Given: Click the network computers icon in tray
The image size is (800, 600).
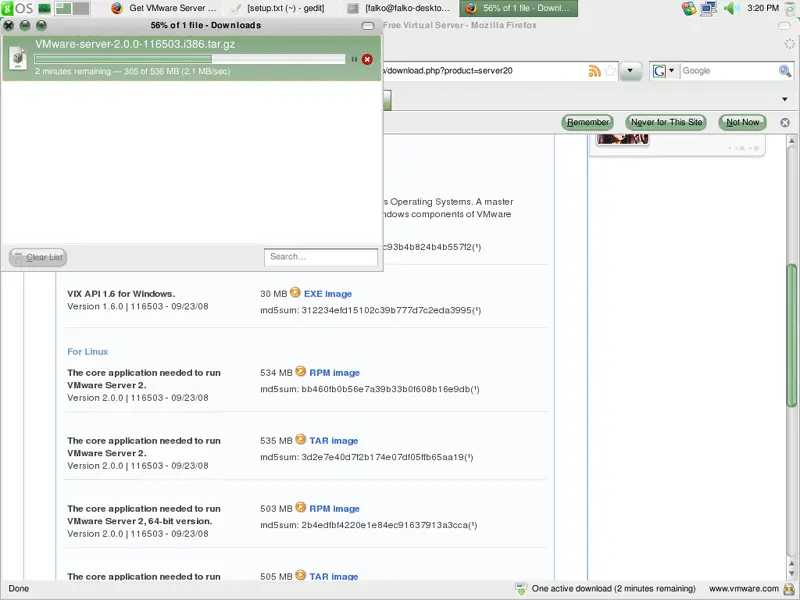Looking at the screenshot, I should (709, 8).
